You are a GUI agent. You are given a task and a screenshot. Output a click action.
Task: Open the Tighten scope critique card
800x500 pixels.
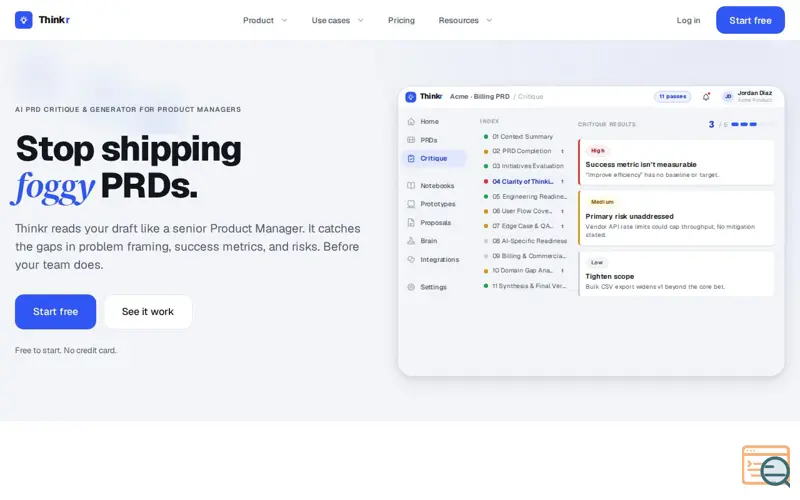pos(676,274)
